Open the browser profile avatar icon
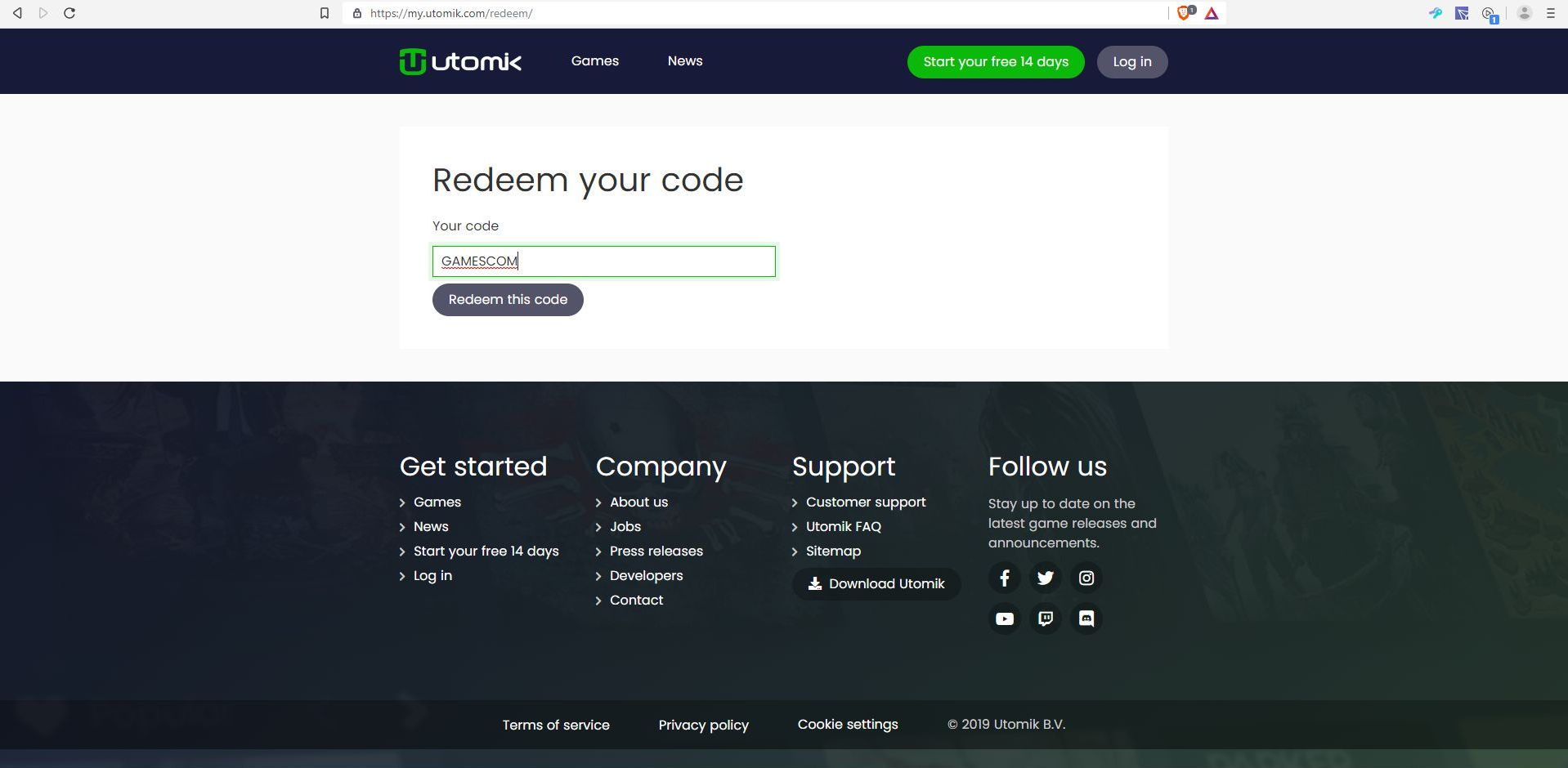The width and height of the screenshot is (1568, 768). pos(1525,13)
